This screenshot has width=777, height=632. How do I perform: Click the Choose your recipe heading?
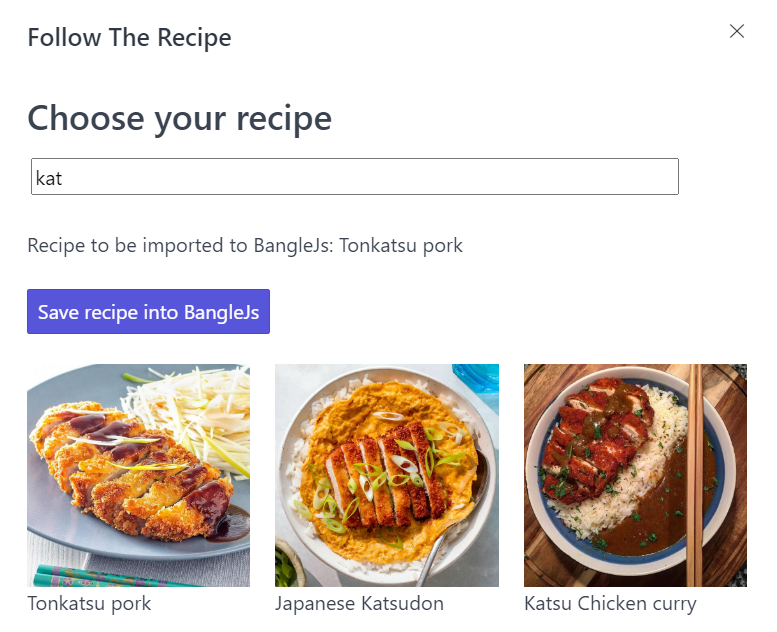(x=179, y=118)
